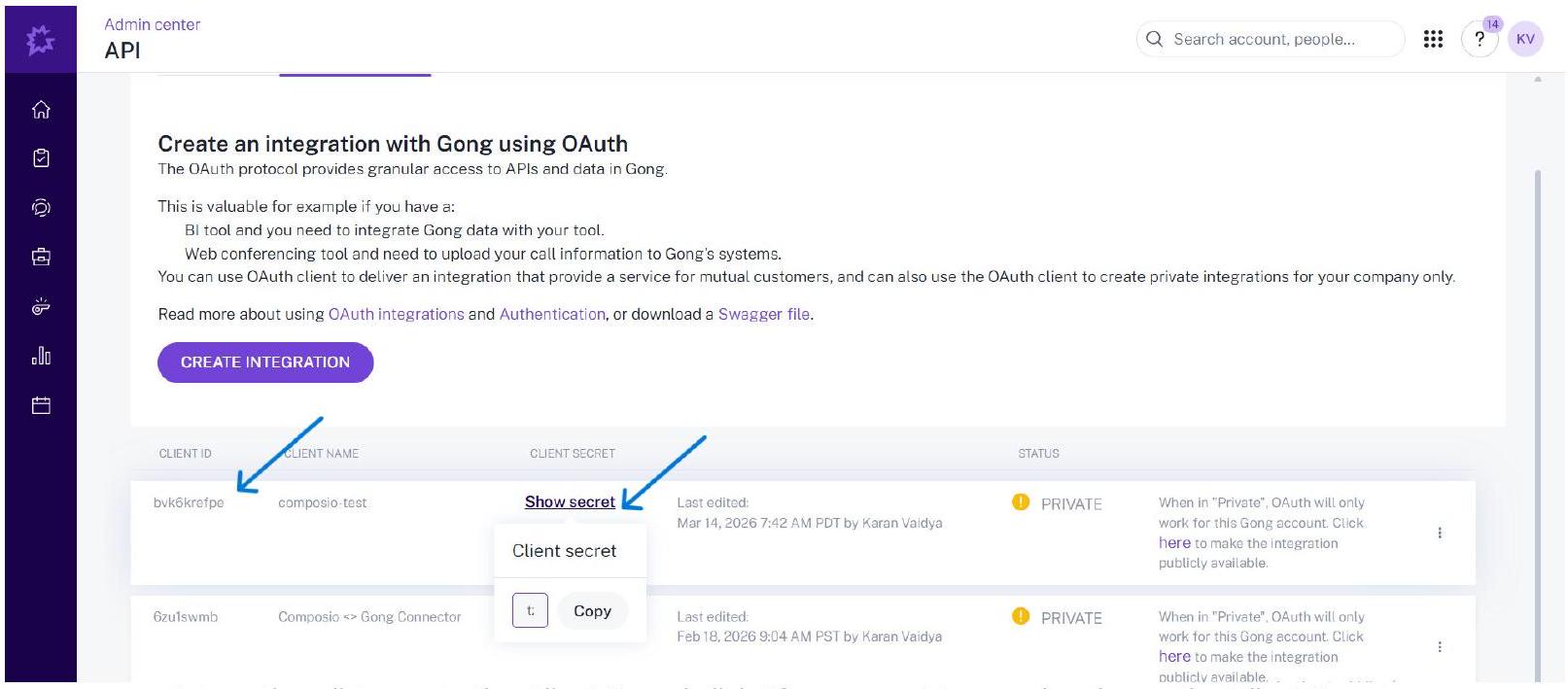Open the OAuth integrations link
The image size is (1568, 689).
click(396, 314)
